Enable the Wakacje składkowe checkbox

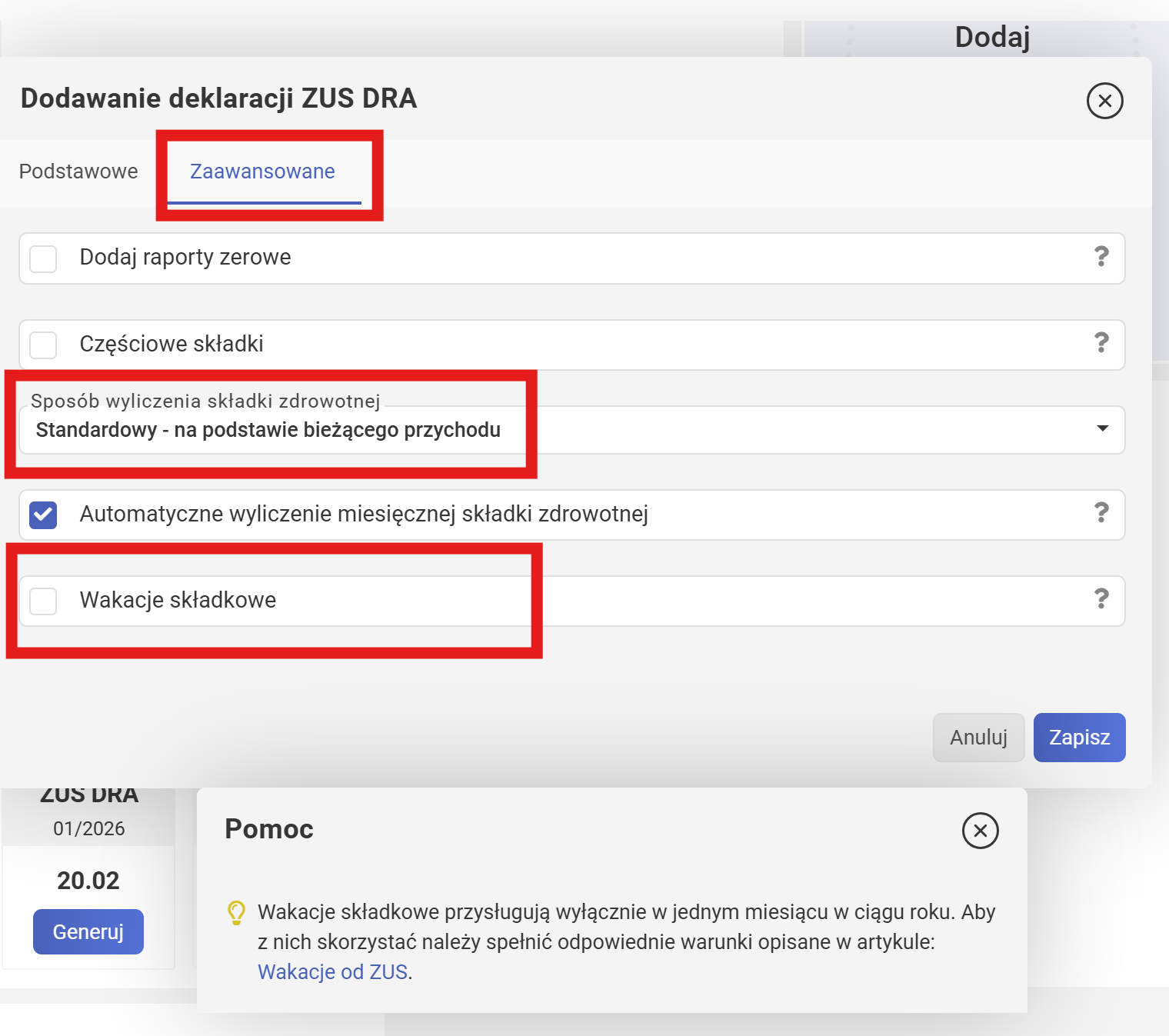(44, 601)
